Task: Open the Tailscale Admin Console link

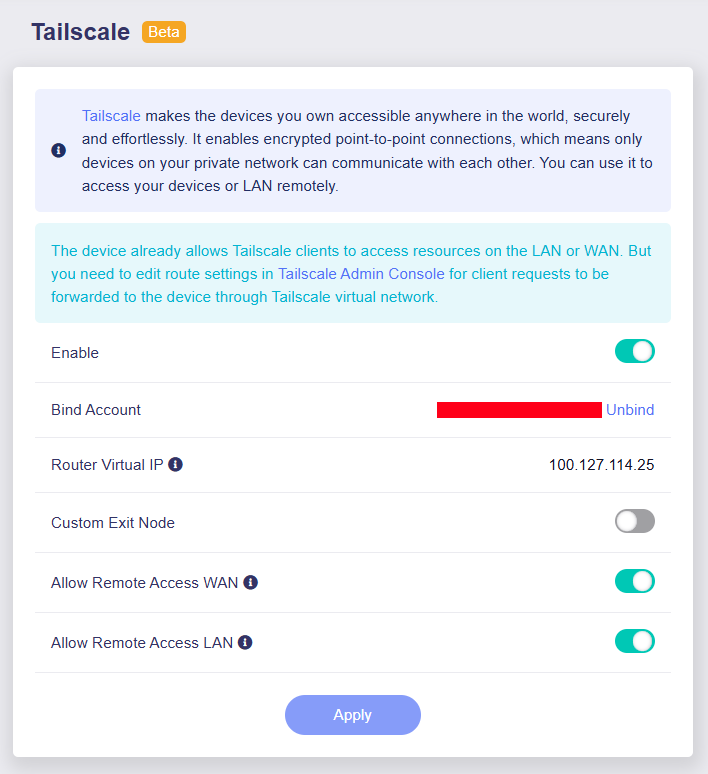Action: [361, 273]
